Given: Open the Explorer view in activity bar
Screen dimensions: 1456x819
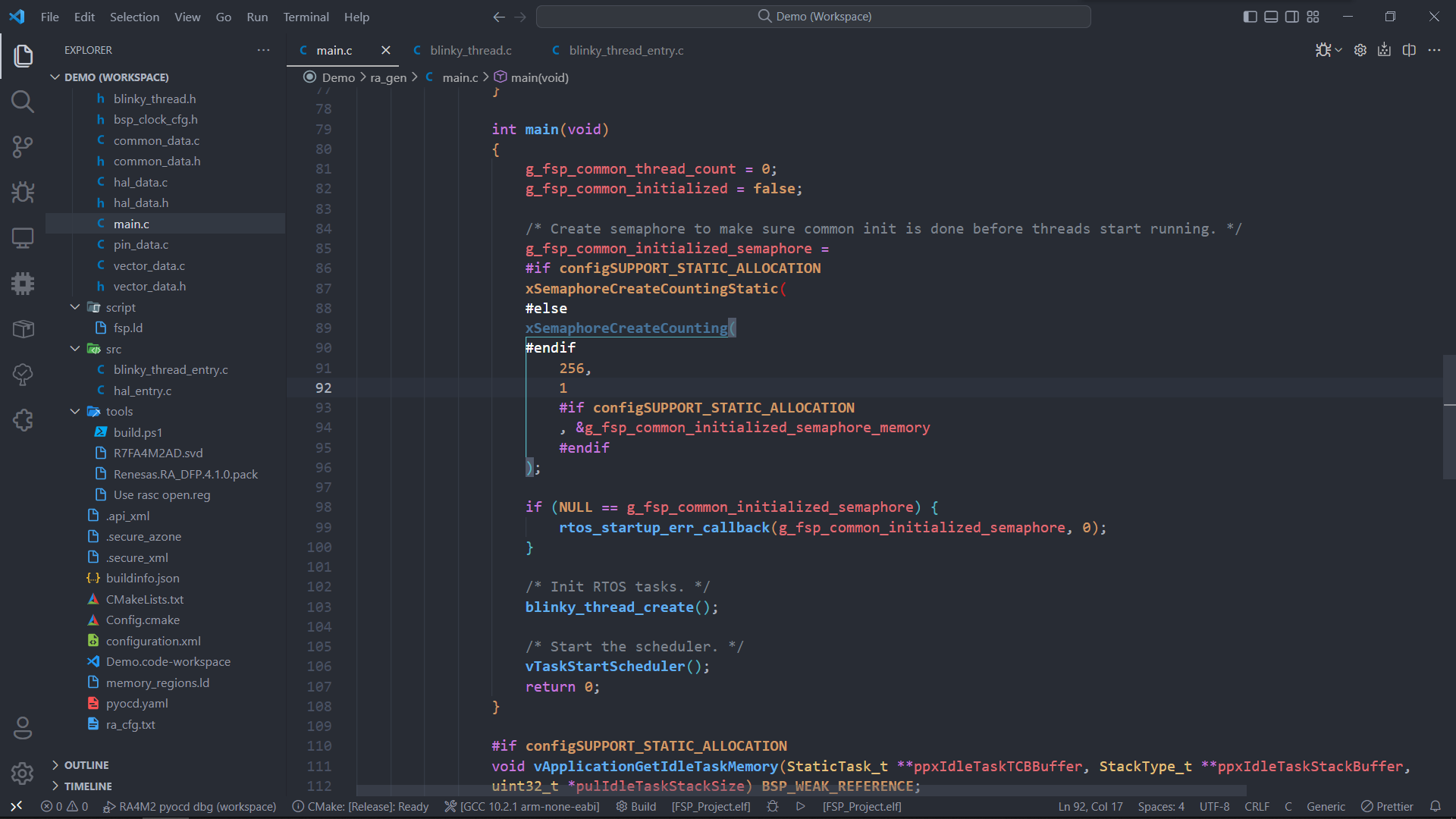Looking at the screenshot, I should (23, 55).
